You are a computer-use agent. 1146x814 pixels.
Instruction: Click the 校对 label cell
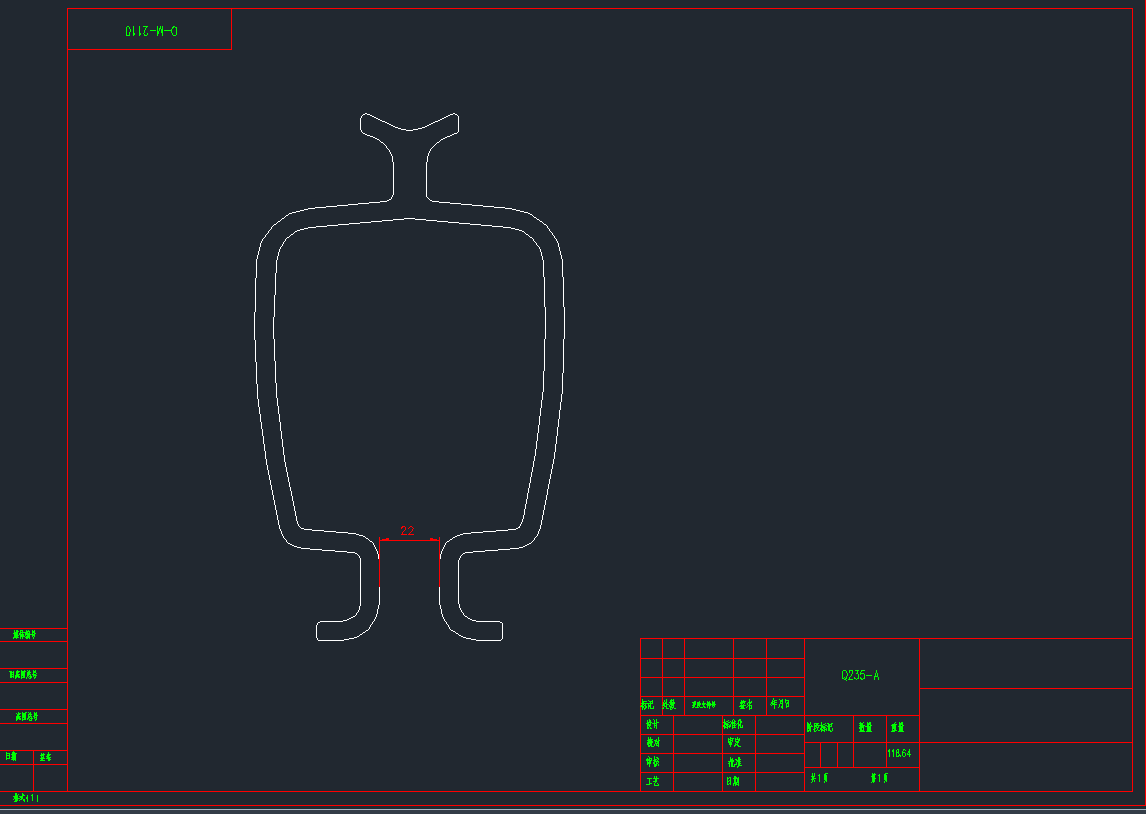coord(652,743)
